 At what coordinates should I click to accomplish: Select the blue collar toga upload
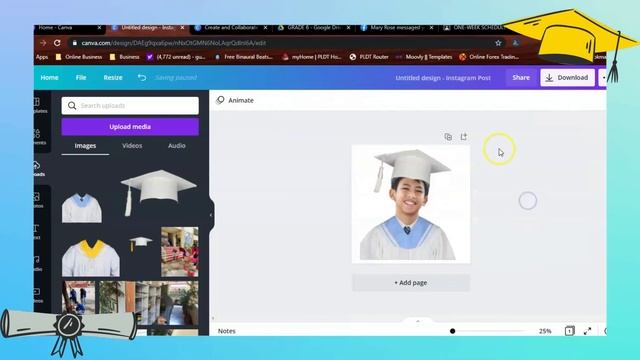pyautogui.click(x=82, y=208)
